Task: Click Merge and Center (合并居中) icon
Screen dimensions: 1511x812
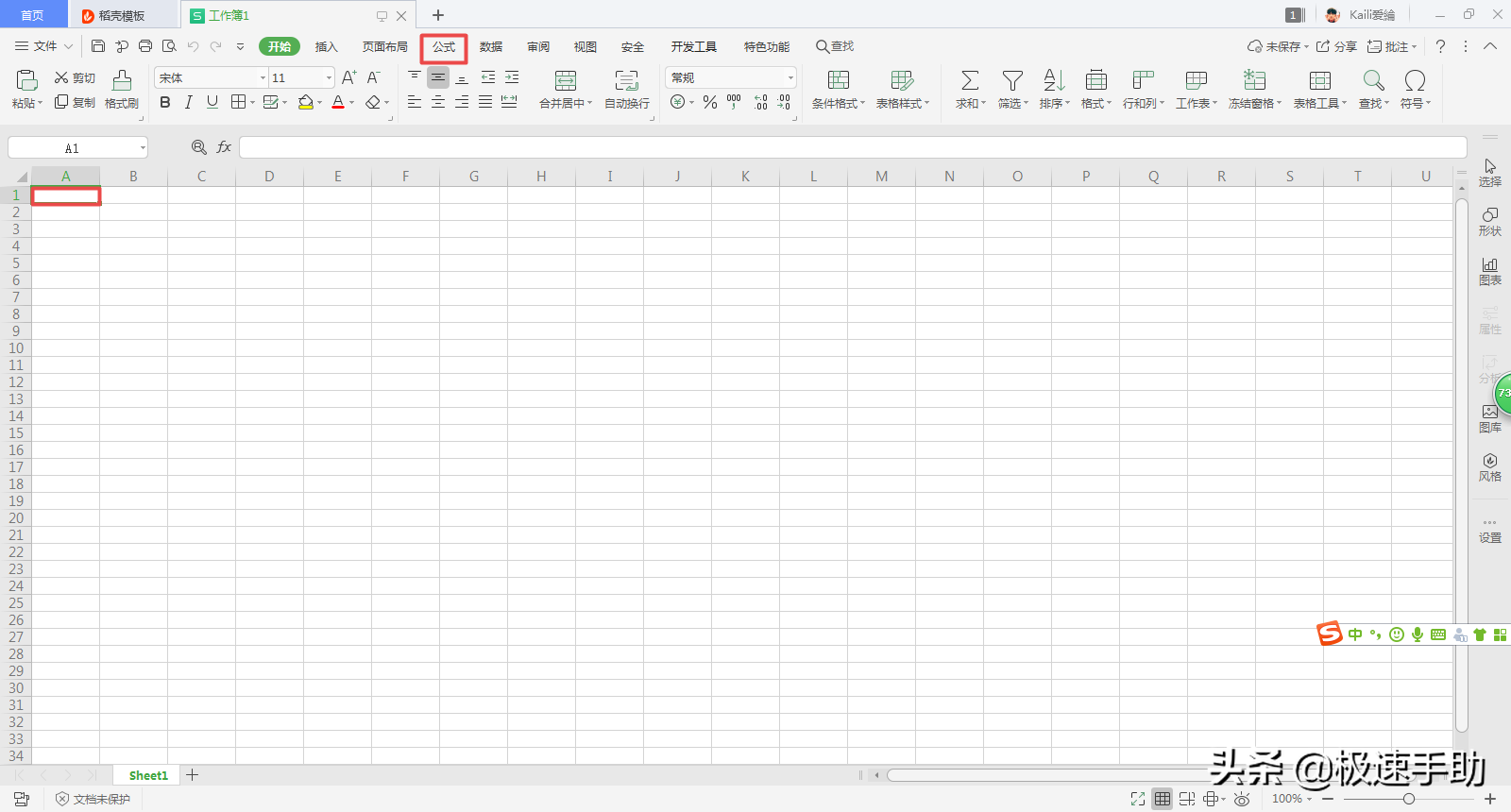Action: (x=565, y=80)
